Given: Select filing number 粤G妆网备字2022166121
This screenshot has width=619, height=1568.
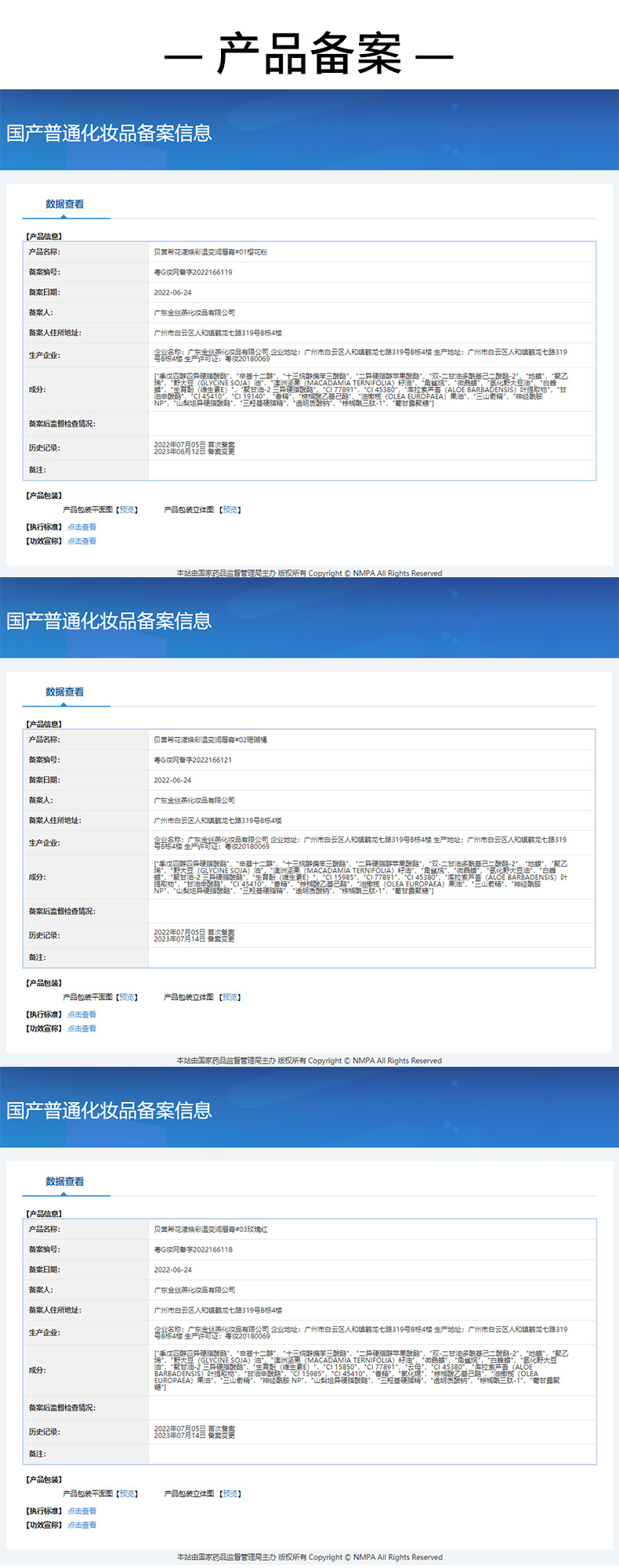Looking at the screenshot, I should (193, 760).
